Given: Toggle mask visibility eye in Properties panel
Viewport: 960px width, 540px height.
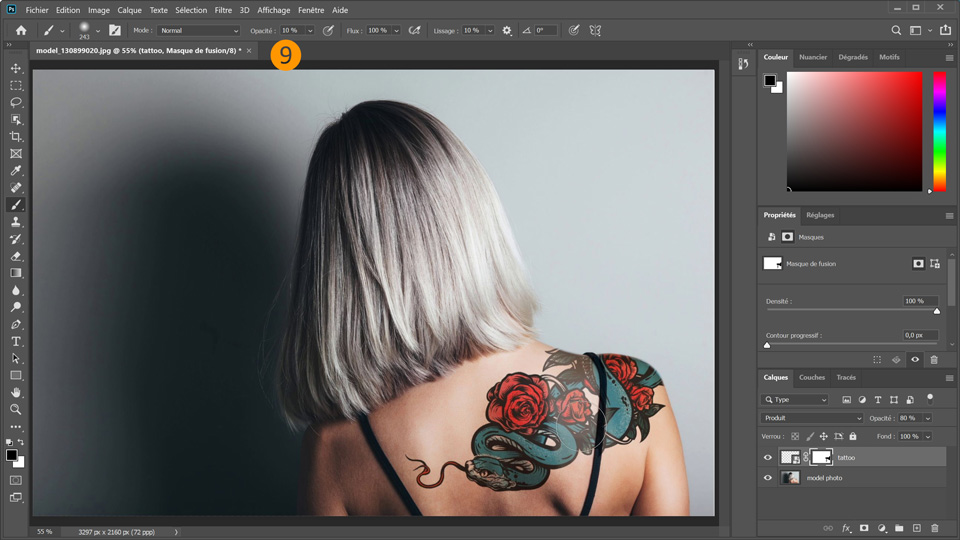Looking at the screenshot, I should point(915,360).
